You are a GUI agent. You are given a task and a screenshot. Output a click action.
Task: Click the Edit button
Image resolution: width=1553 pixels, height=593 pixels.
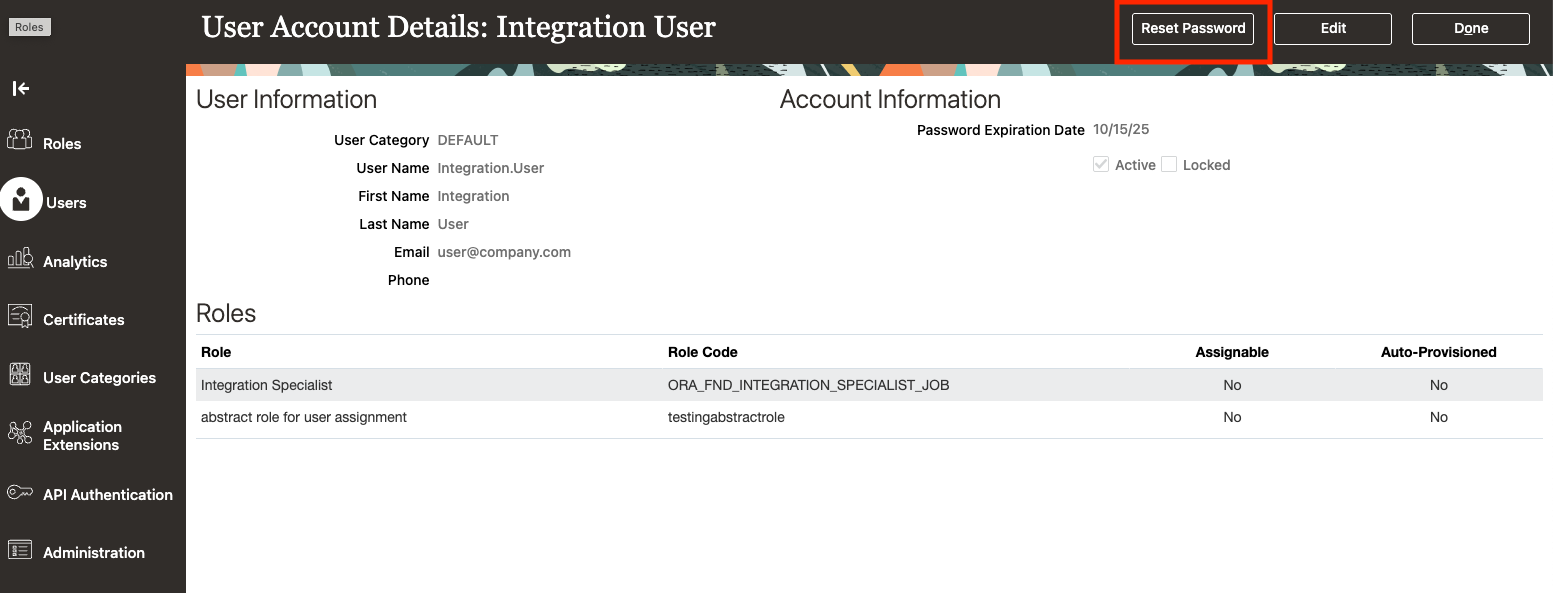1332,29
